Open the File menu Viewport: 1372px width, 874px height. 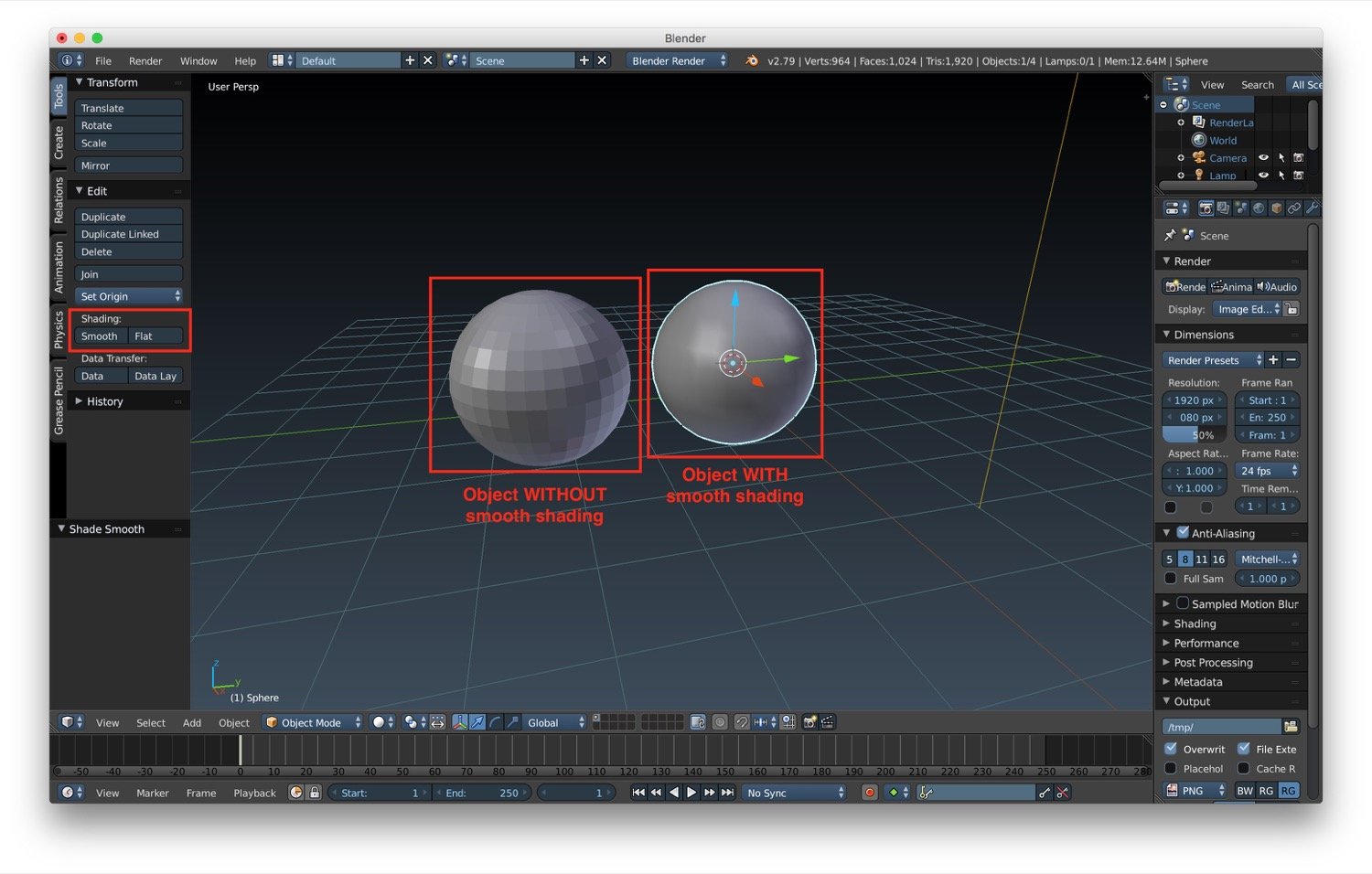[103, 60]
